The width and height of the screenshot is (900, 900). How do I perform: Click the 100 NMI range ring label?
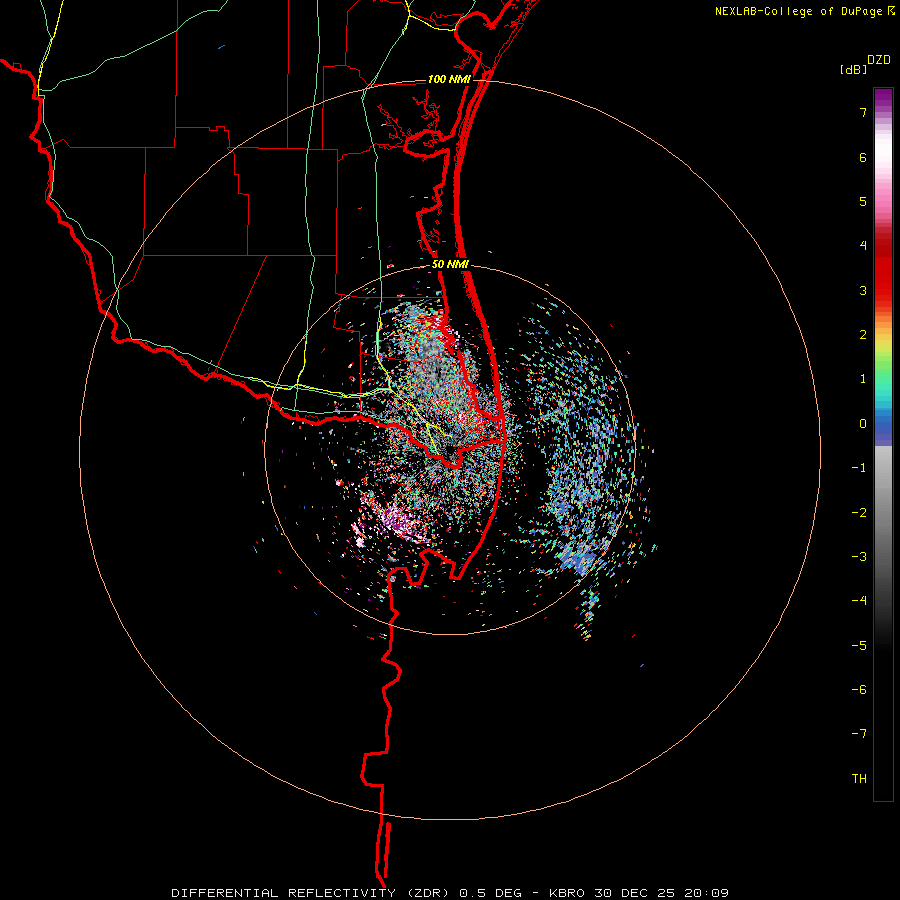coord(449,79)
